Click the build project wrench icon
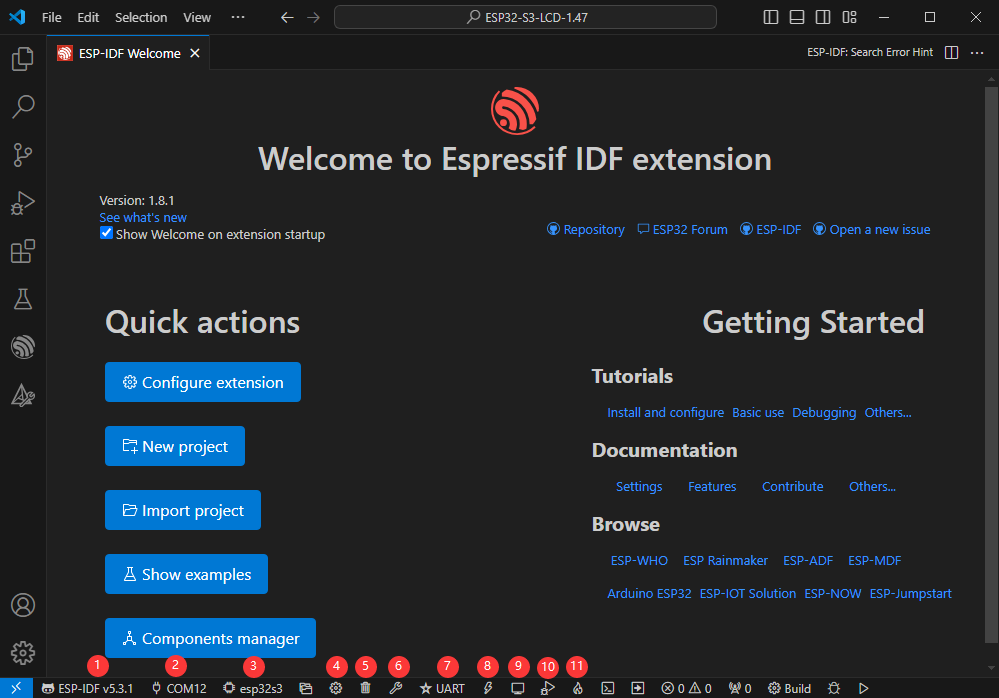 click(x=395, y=688)
